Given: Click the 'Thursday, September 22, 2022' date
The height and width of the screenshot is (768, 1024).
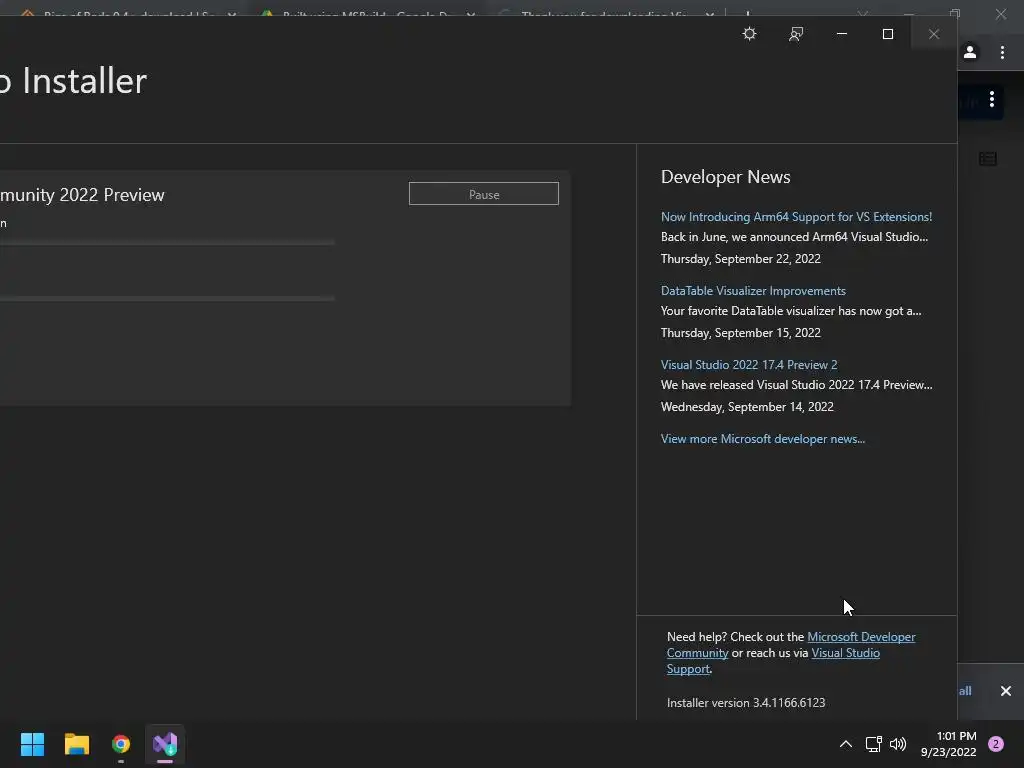Looking at the screenshot, I should pos(741,259).
